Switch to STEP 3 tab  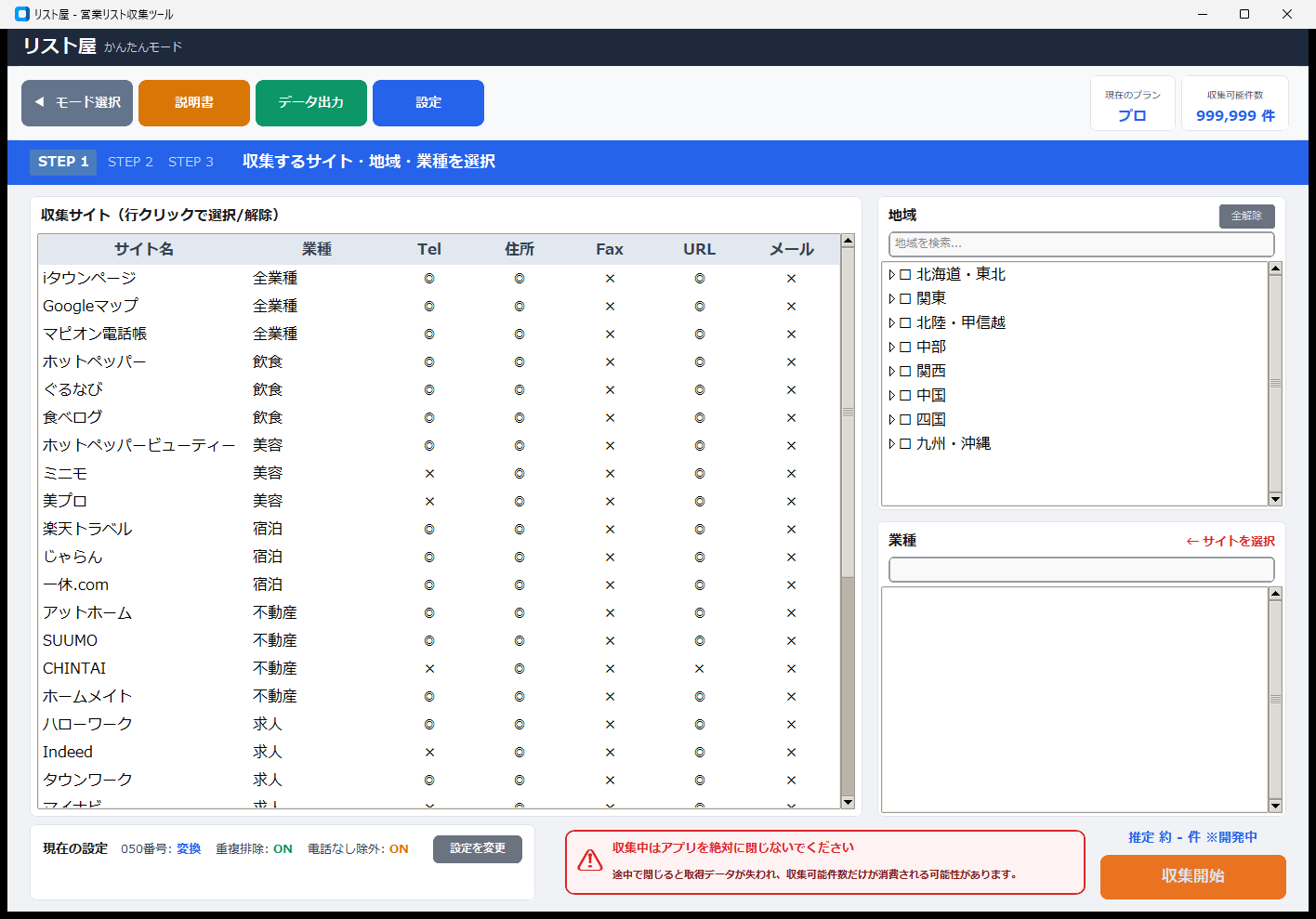(x=191, y=162)
